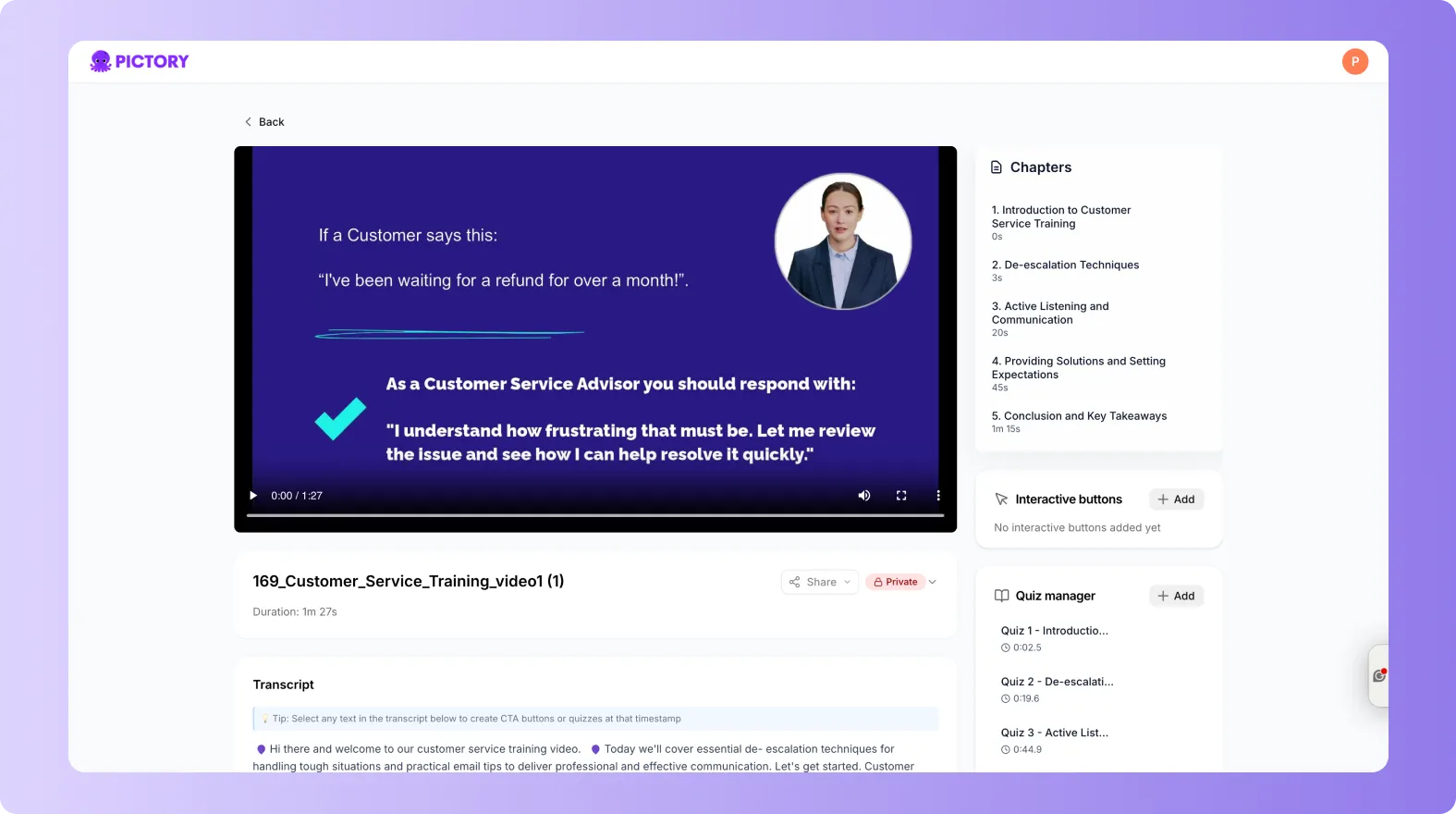1456x814 pixels.
Task: Expand the privacy chevron next to Private
Action: [933, 582]
